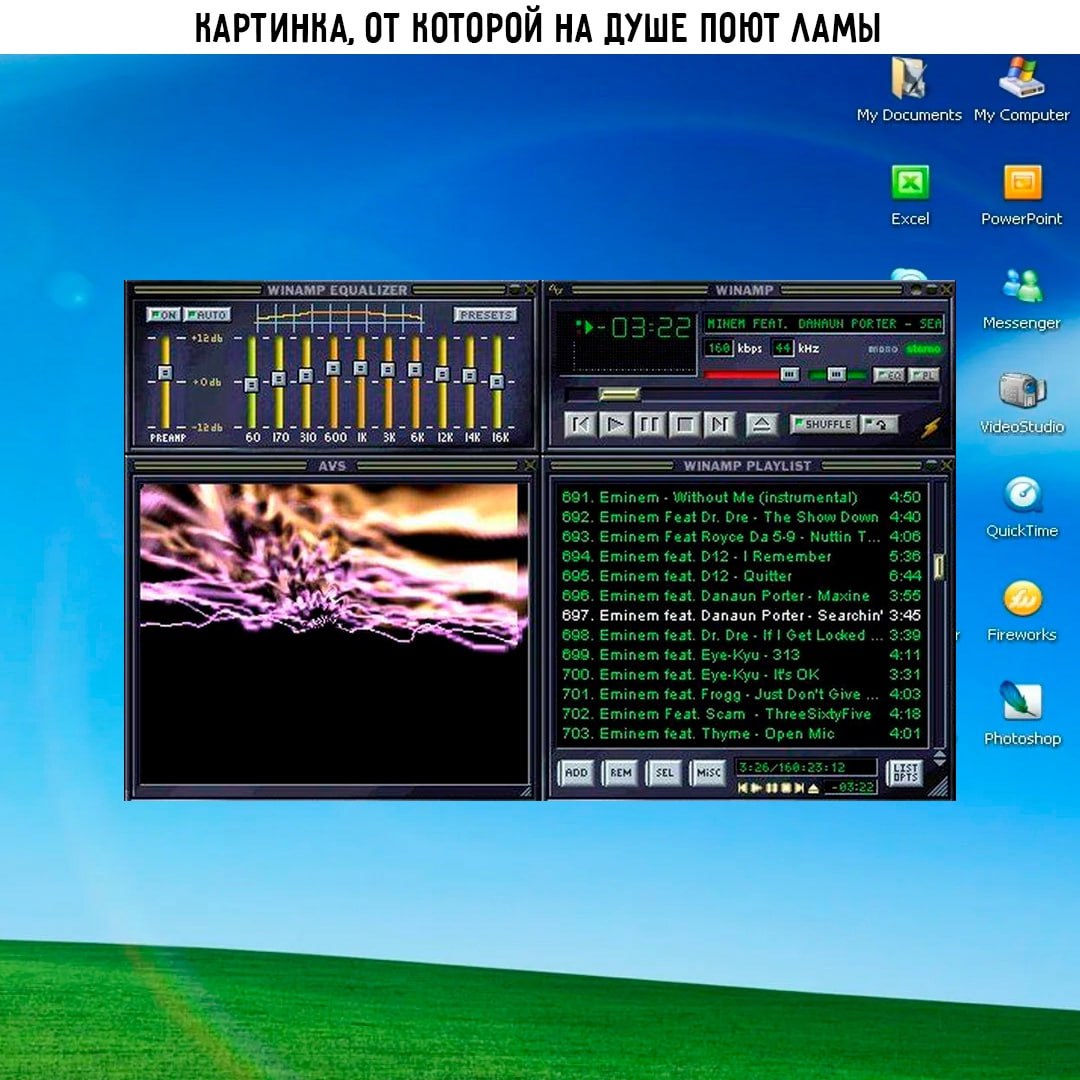Click the Winamp lightning bolt logo
The height and width of the screenshot is (1080, 1080).
pyautogui.click(x=930, y=427)
